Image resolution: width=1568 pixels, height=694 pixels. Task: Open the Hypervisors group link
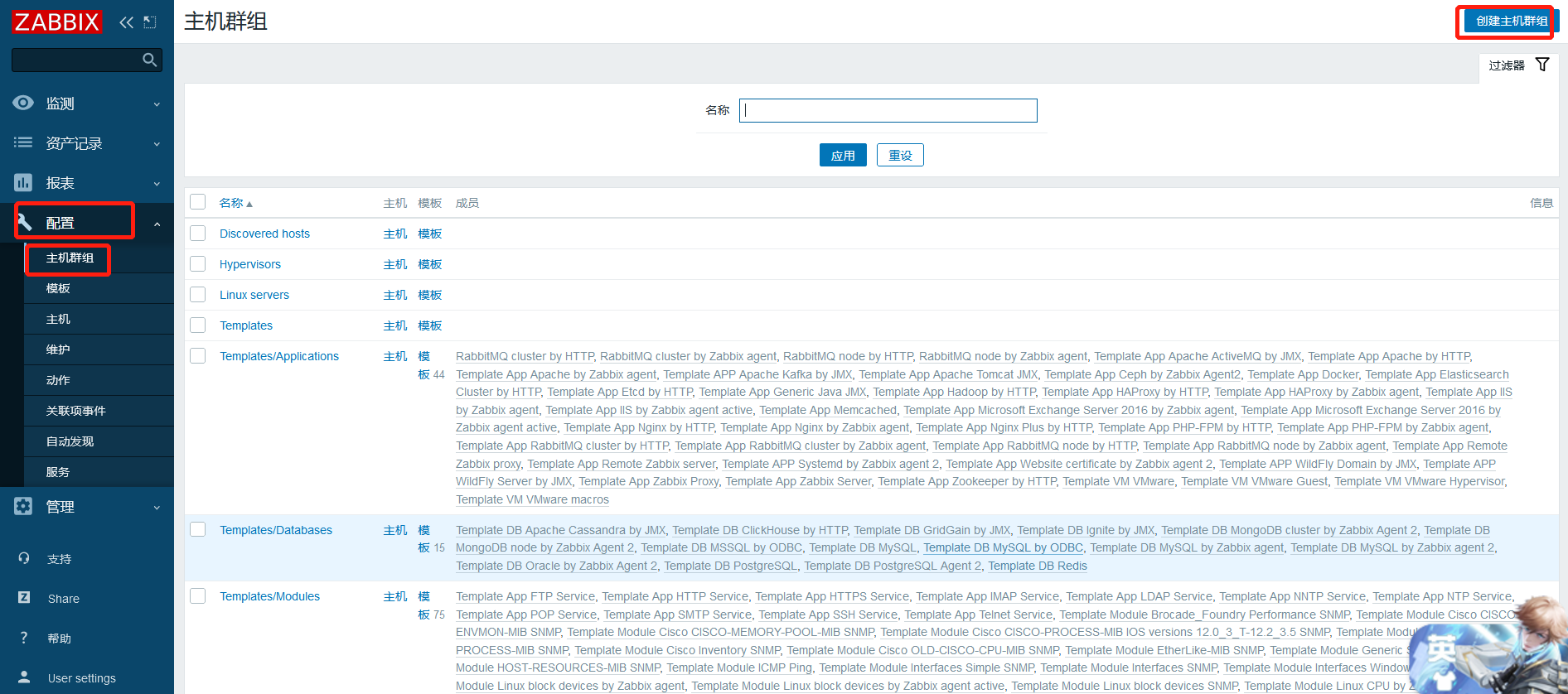249,264
